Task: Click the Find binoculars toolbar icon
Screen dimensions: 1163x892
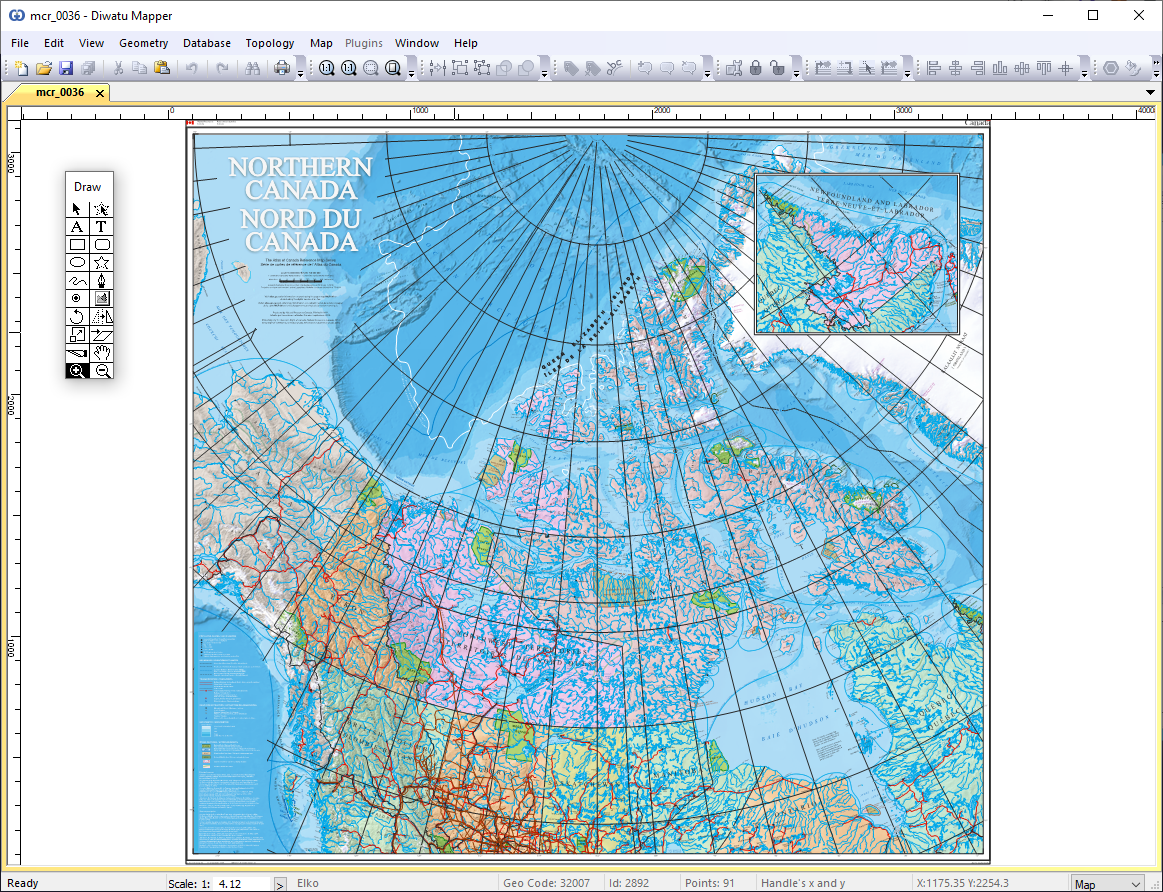Action: click(x=254, y=67)
